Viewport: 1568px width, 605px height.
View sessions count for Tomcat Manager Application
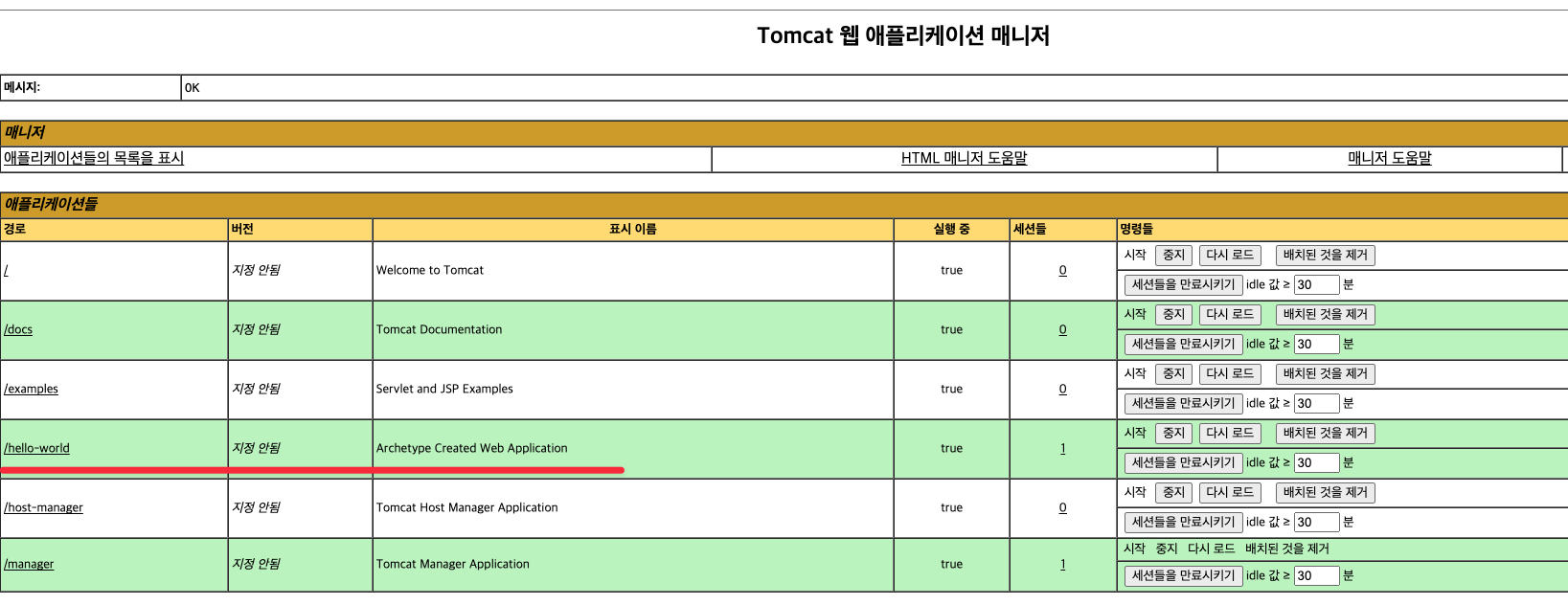click(1062, 564)
